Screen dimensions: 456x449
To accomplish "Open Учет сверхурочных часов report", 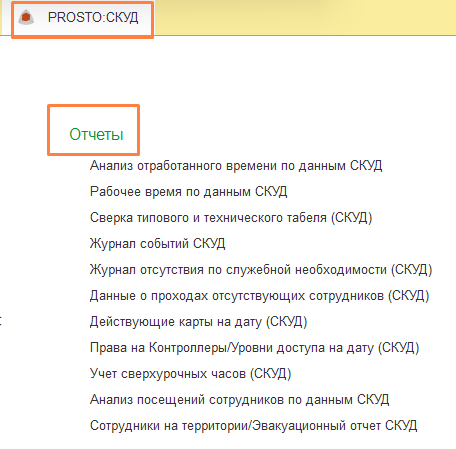I will [191, 374].
